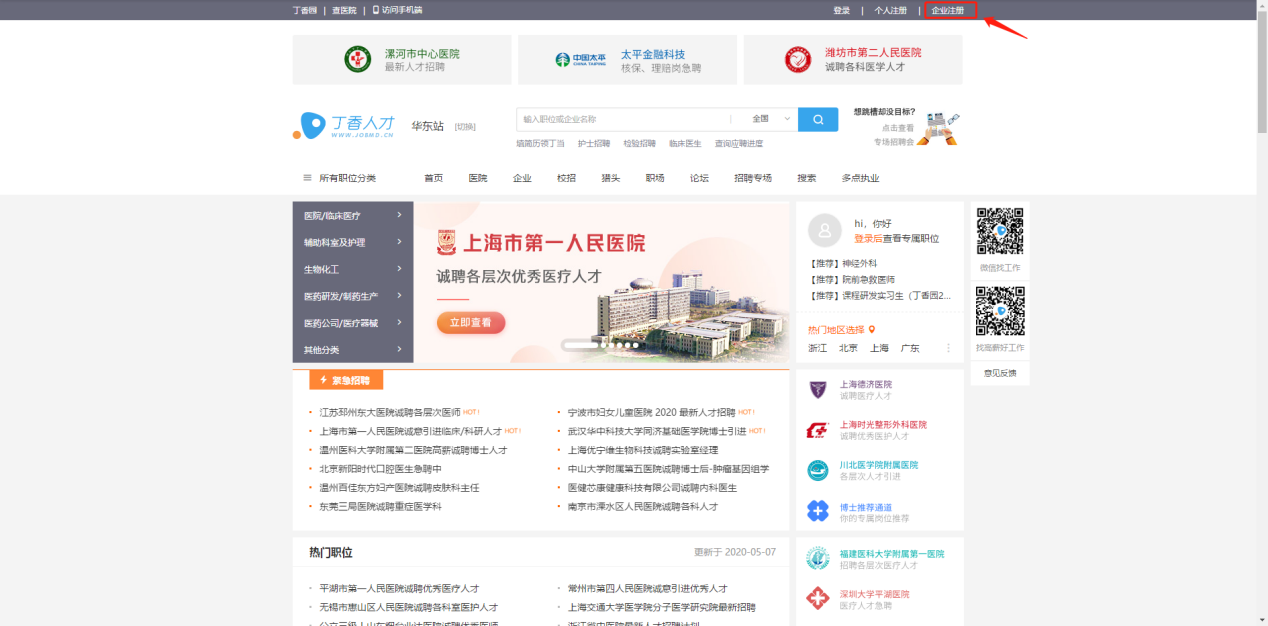Click the location pin beside 热门地区选择
1268x626 pixels.
point(872,329)
